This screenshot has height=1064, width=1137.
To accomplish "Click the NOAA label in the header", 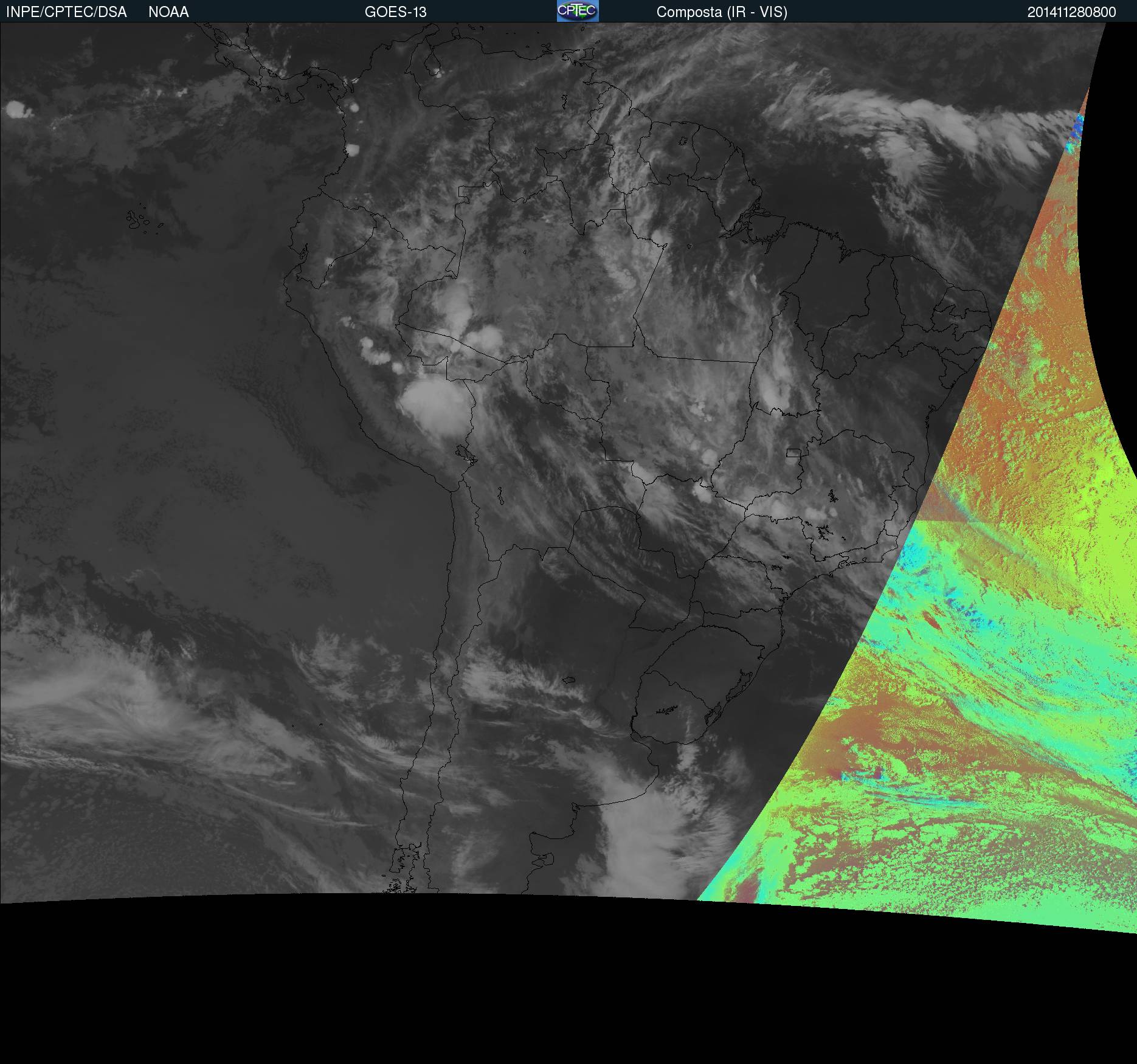I will 168,12.
